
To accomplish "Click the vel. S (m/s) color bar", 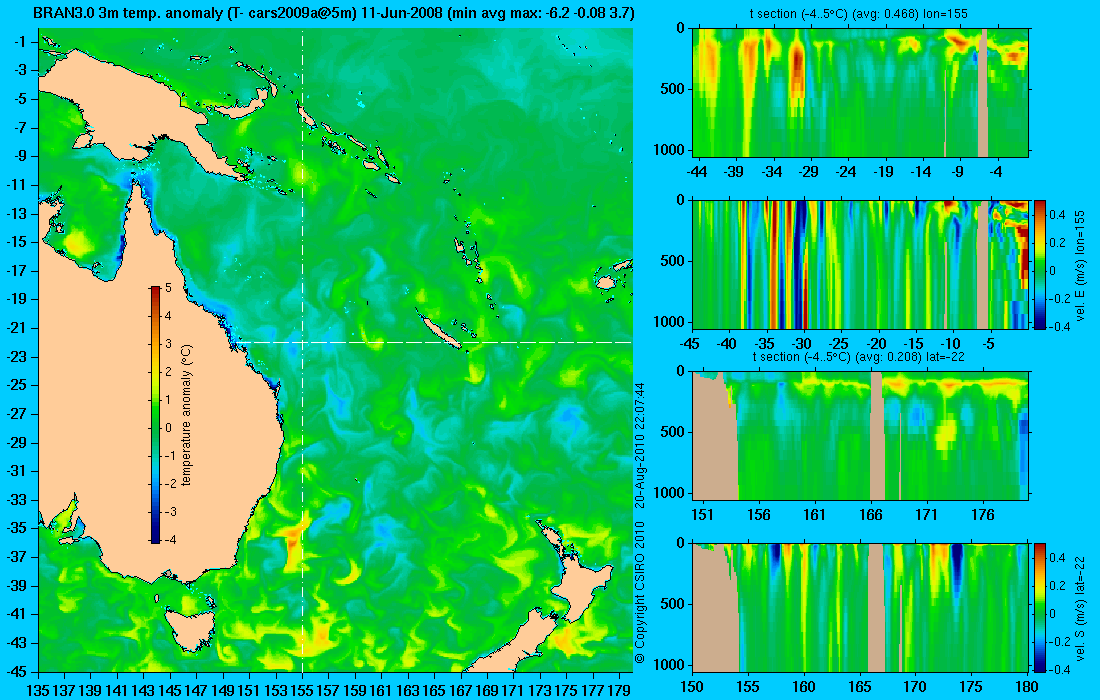I will tap(1039, 607).
